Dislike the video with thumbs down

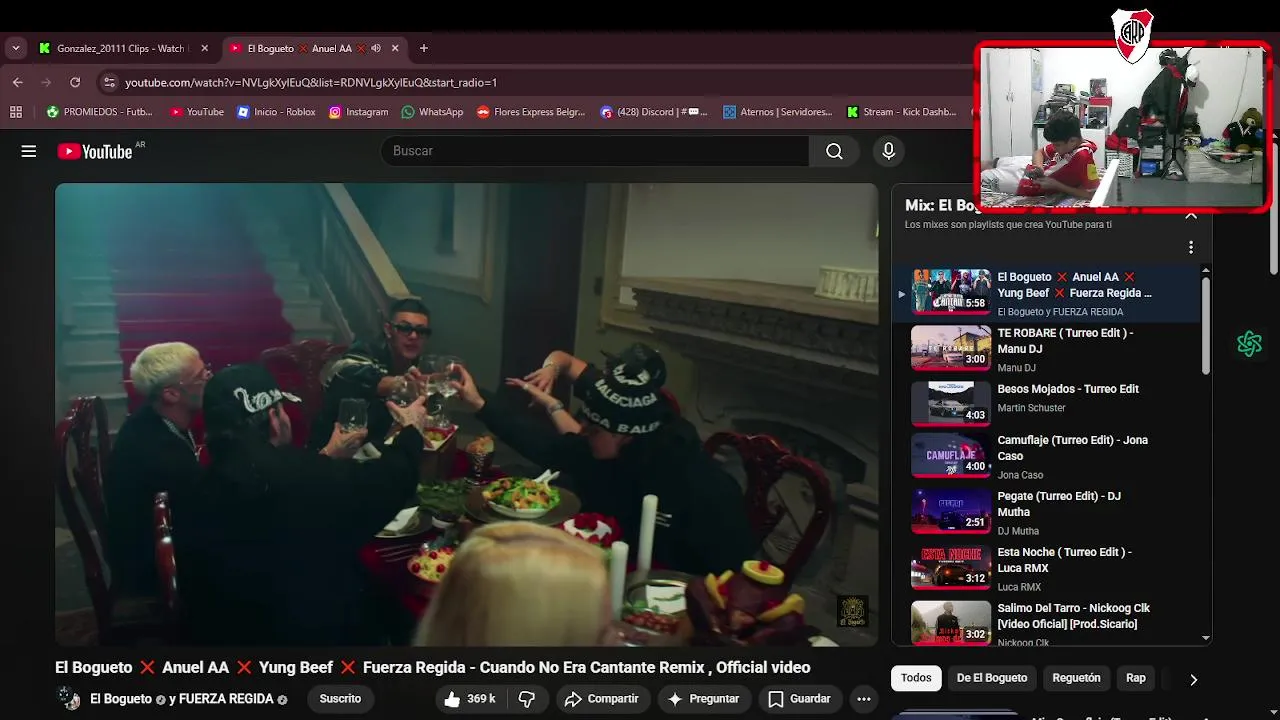[x=527, y=699]
